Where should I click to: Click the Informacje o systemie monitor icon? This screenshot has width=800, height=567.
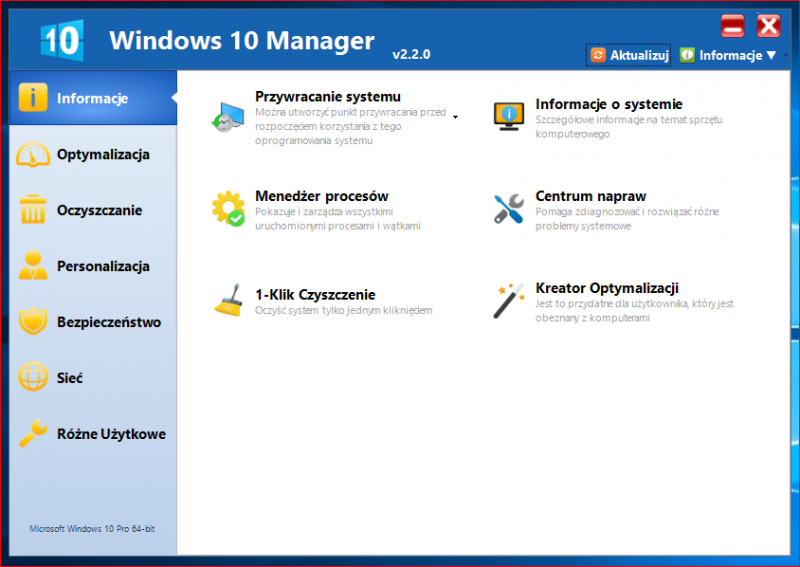click(509, 116)
